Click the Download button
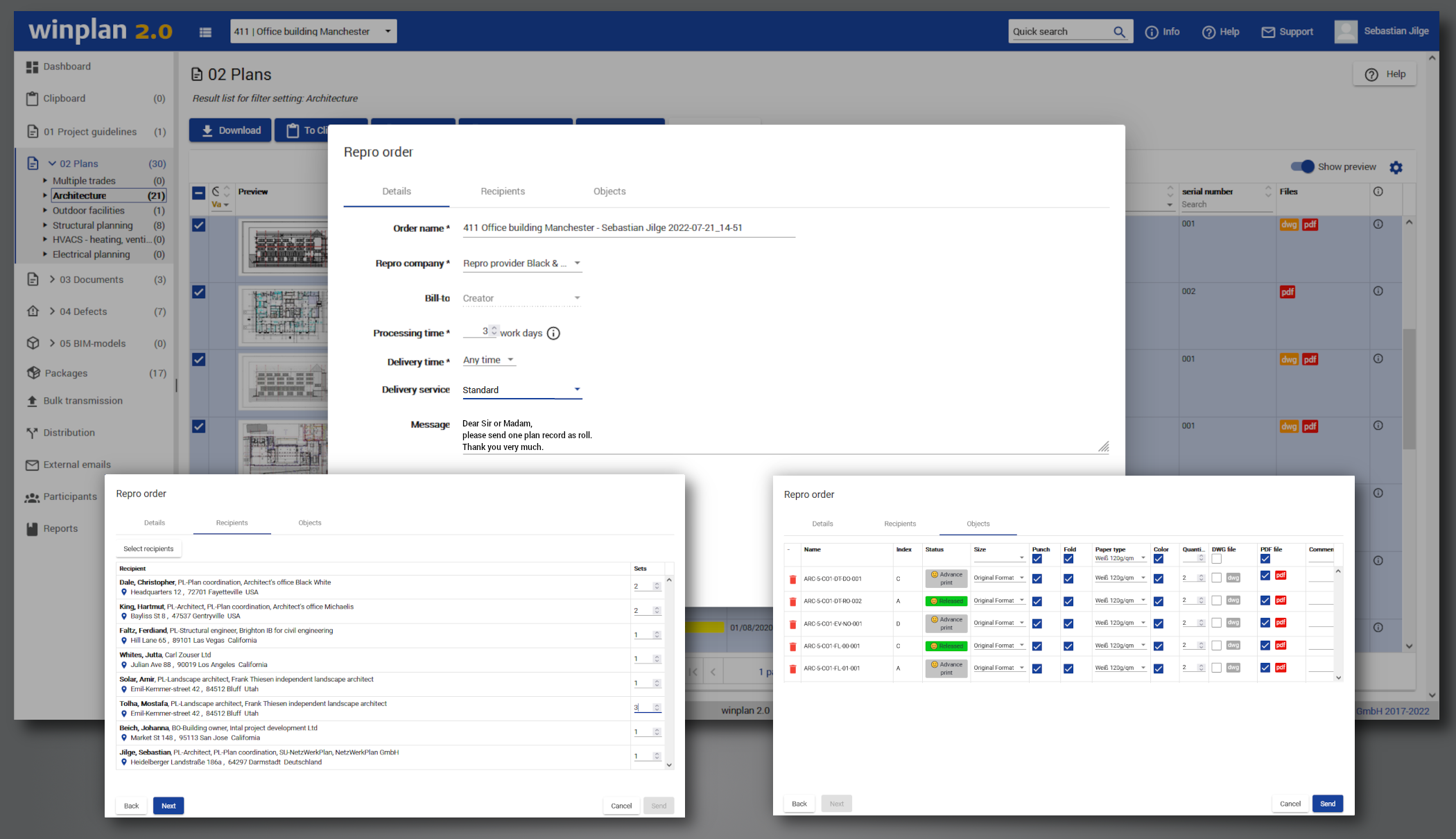 [x=231, y=130]
